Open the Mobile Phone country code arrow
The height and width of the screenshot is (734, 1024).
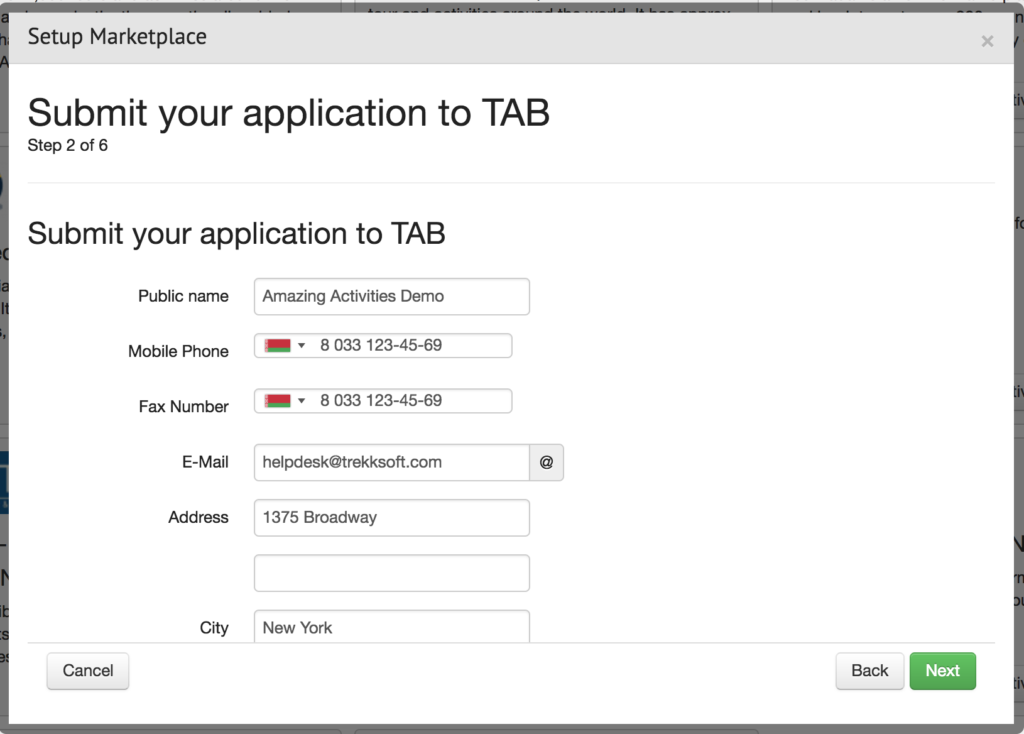click(302, 346)
